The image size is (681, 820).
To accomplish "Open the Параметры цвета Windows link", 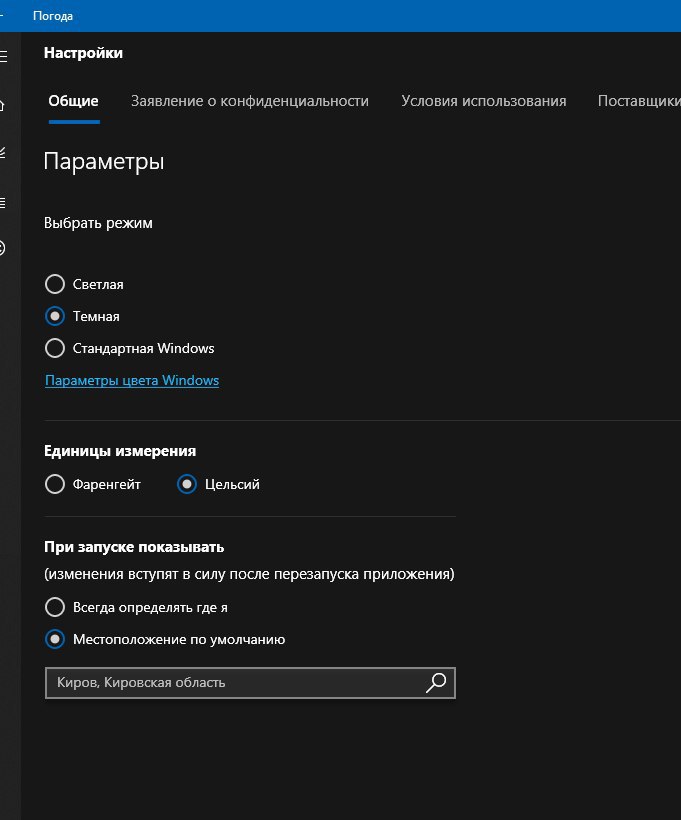I will point(132,380).
